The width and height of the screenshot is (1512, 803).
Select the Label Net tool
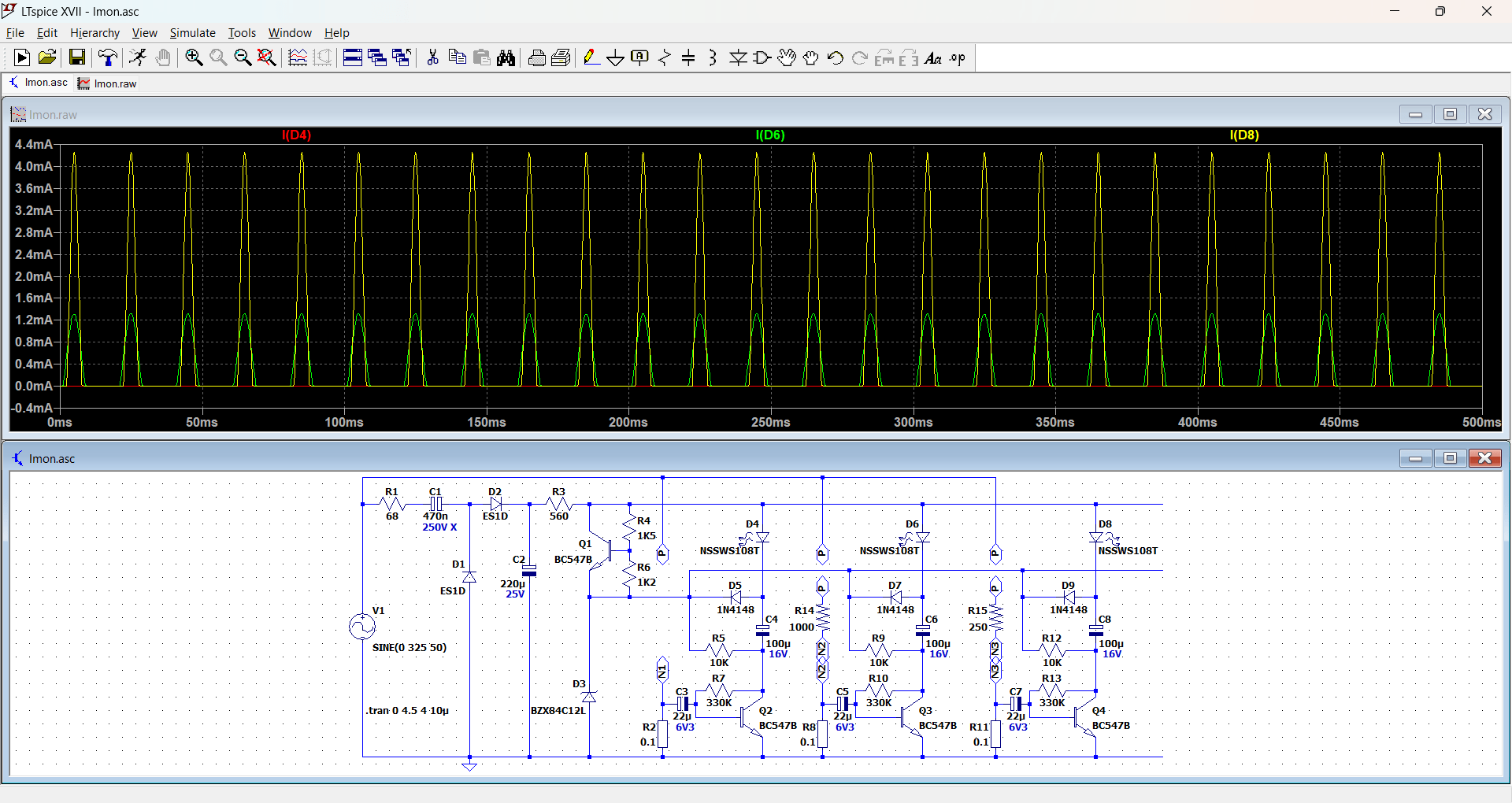click(640, 57)
